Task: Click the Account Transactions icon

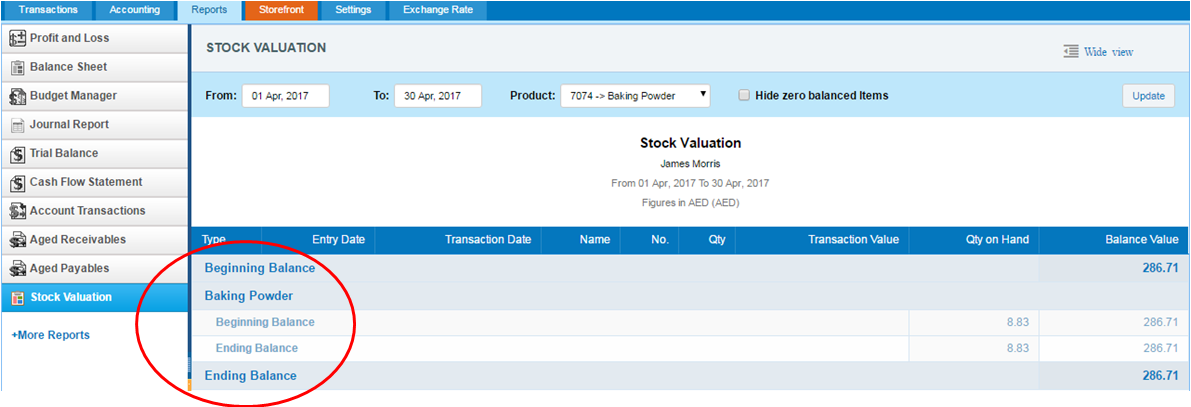Action: click(x=17, y=211)
